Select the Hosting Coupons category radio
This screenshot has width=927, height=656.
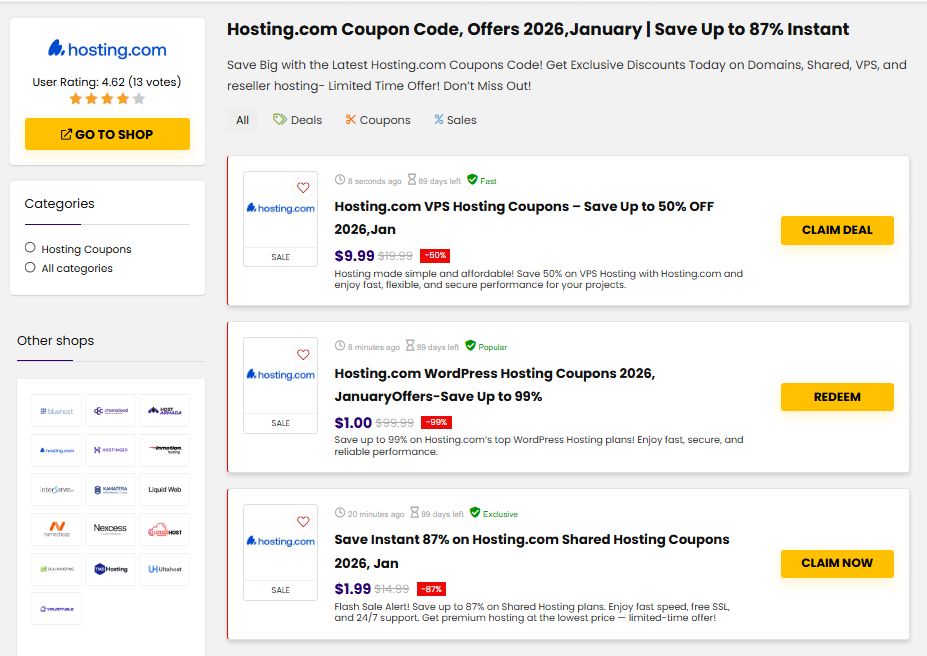(x=30, y=248)
